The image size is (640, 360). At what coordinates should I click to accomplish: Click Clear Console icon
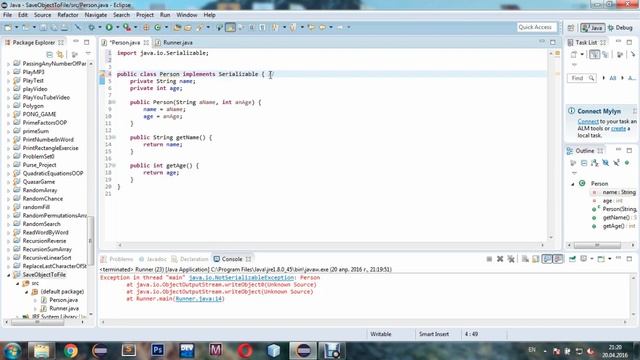pyautogui.click(x=525, y=259)
